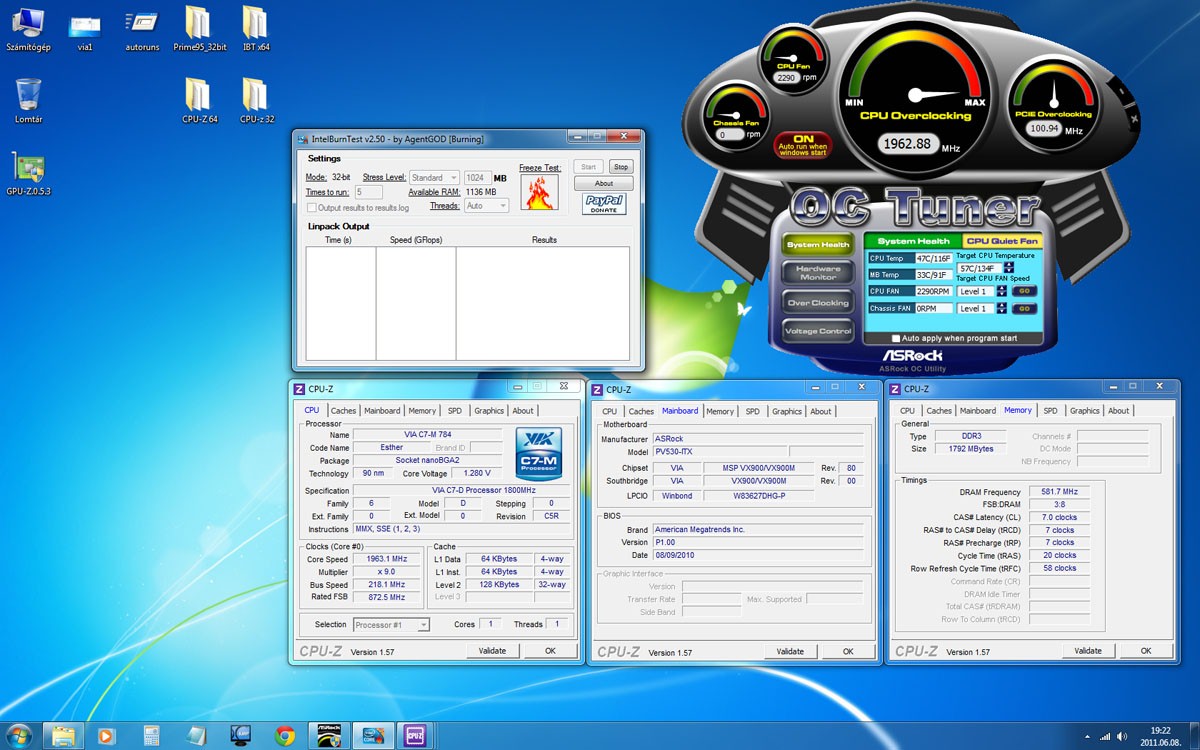Open Graphics tab in Mainboard CPU-Z window

[787, 411]
